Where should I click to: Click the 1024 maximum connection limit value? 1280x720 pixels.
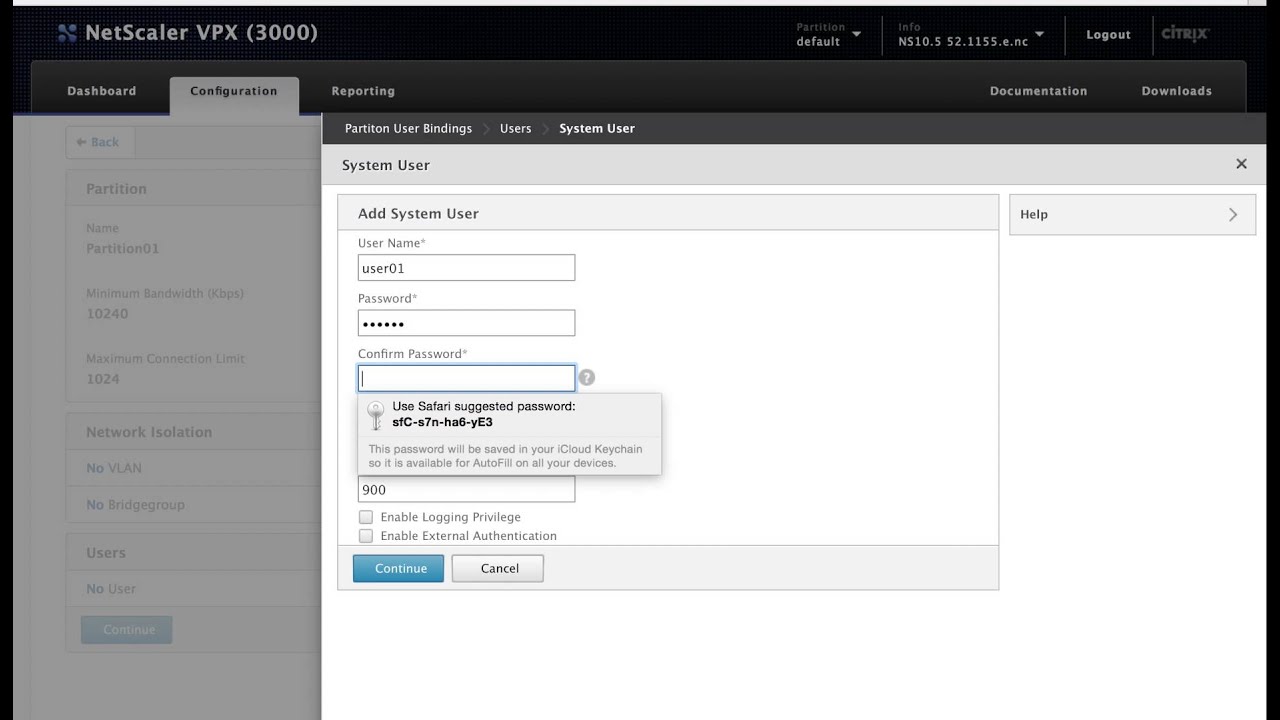[102, 379]
